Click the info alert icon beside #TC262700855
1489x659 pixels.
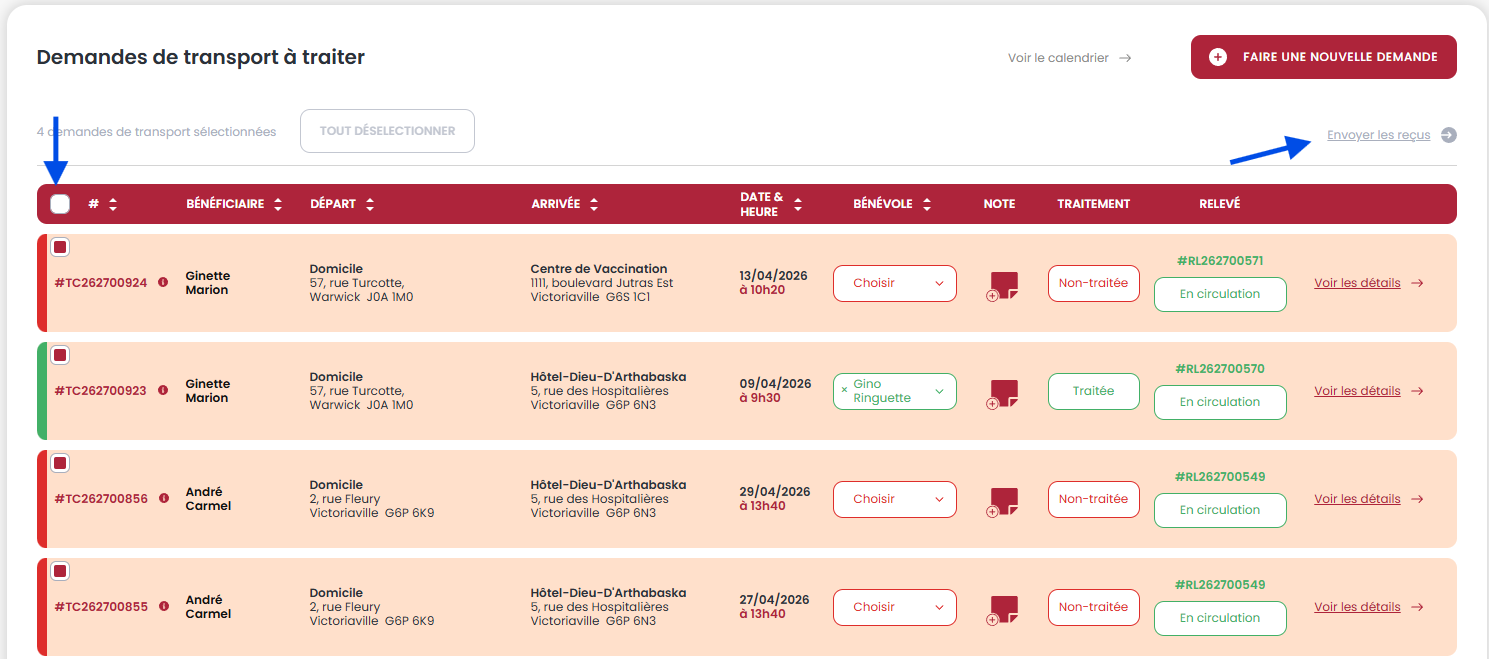point(163,607)
